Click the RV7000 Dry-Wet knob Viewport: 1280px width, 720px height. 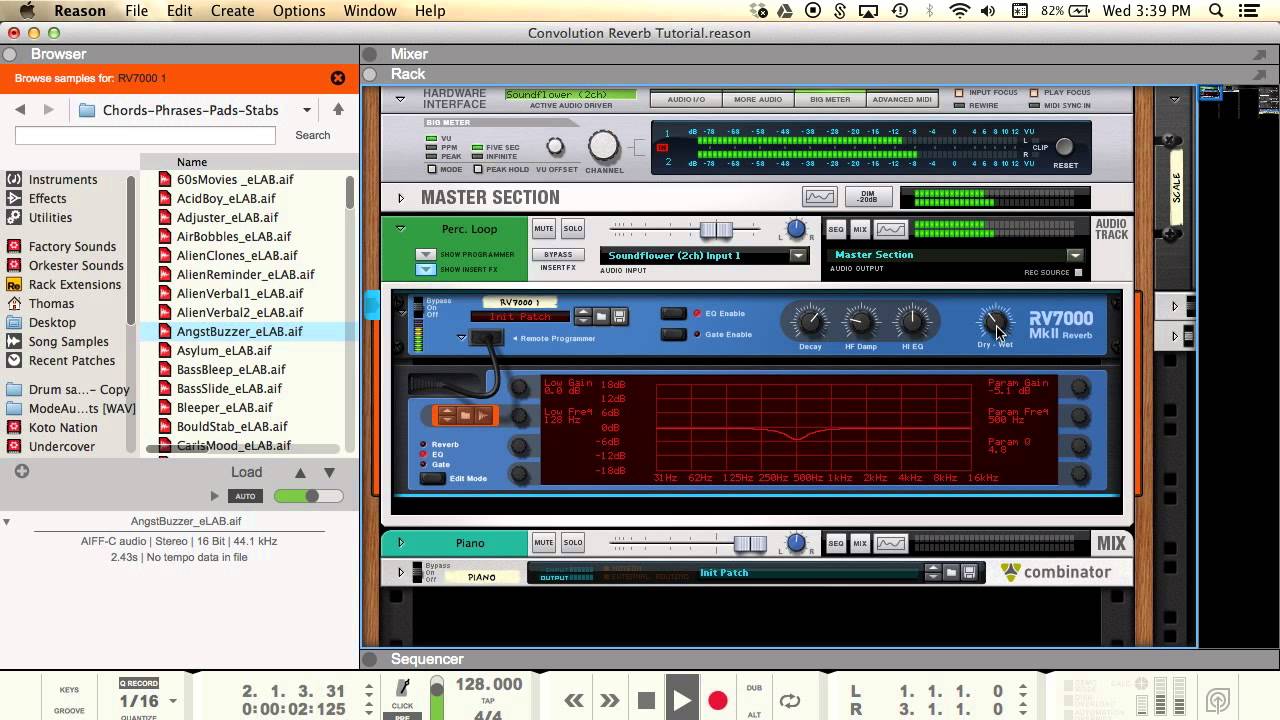pos(994,322)
